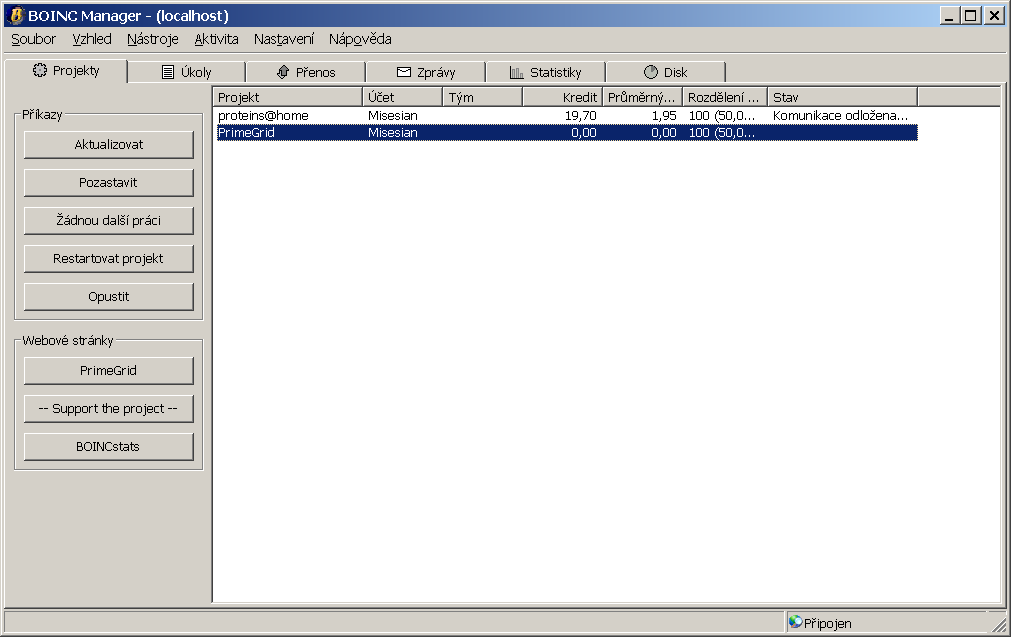Image resolution: width=1011 pixels, height=637 pixels.
Task: Click the pie chart icon on the Disk tab
Action: [x=651, y=72]
